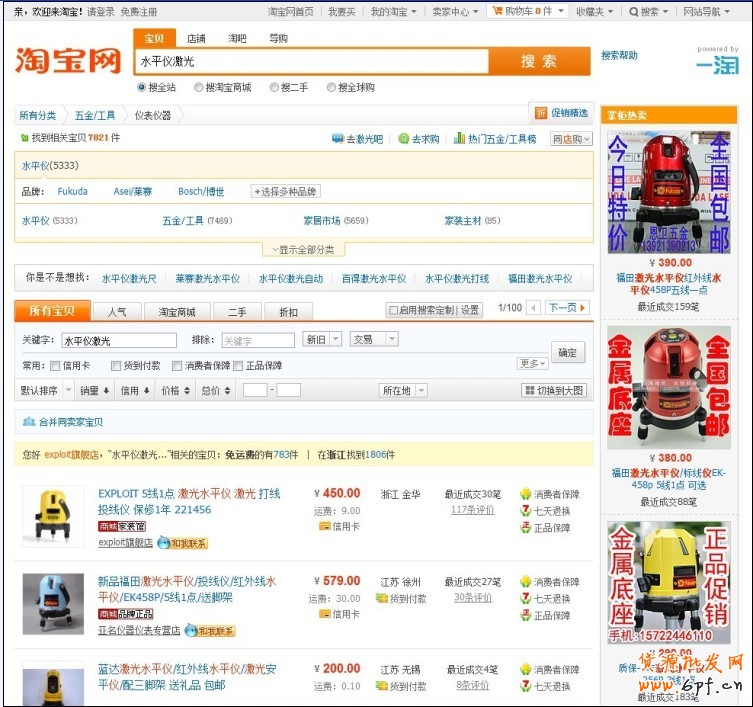This screenshot has height=707, width=753.
Task: Check the 信用卡 checkbox filter
Action: tap(55, 366)
